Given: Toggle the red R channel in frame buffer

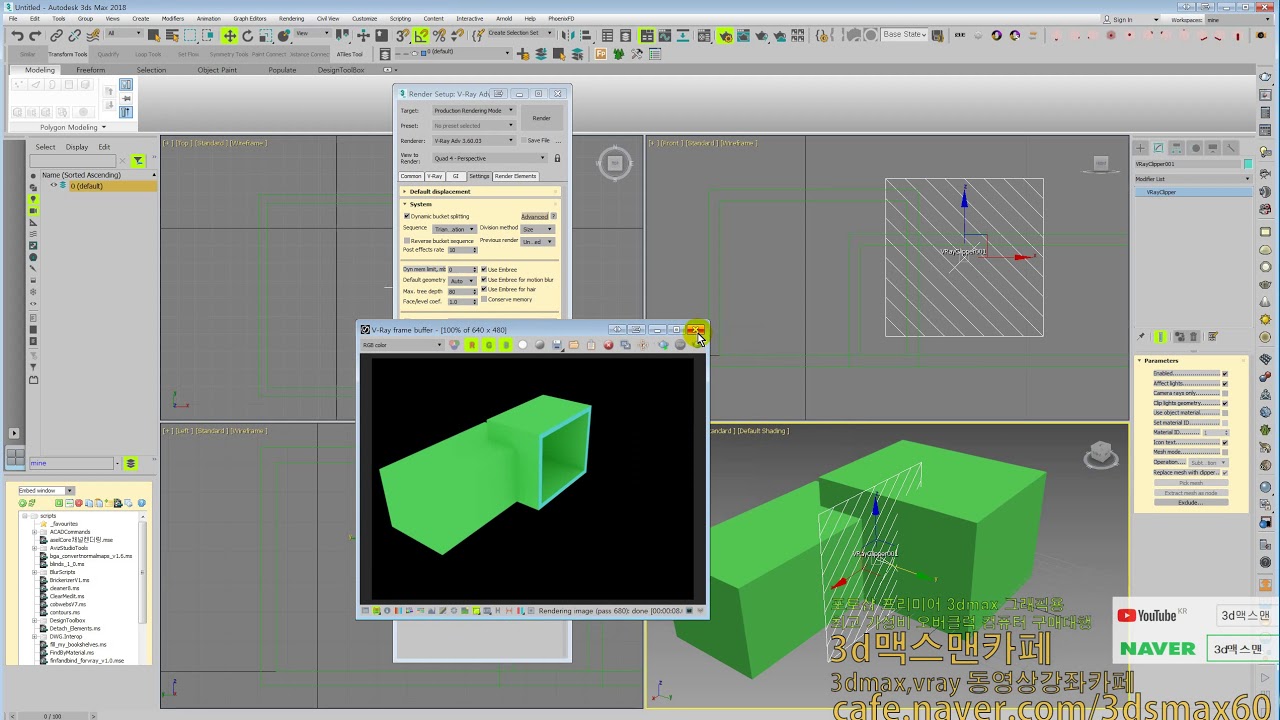Looking at the screenshot, I should point(472,345).
